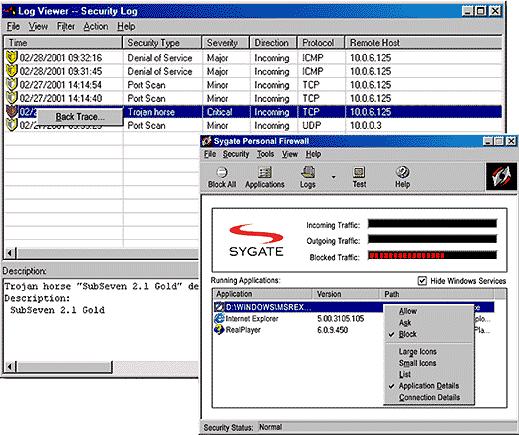Select Internet Explorer row in applications
This screenshot has height=435, width=519.
(353, 318)
